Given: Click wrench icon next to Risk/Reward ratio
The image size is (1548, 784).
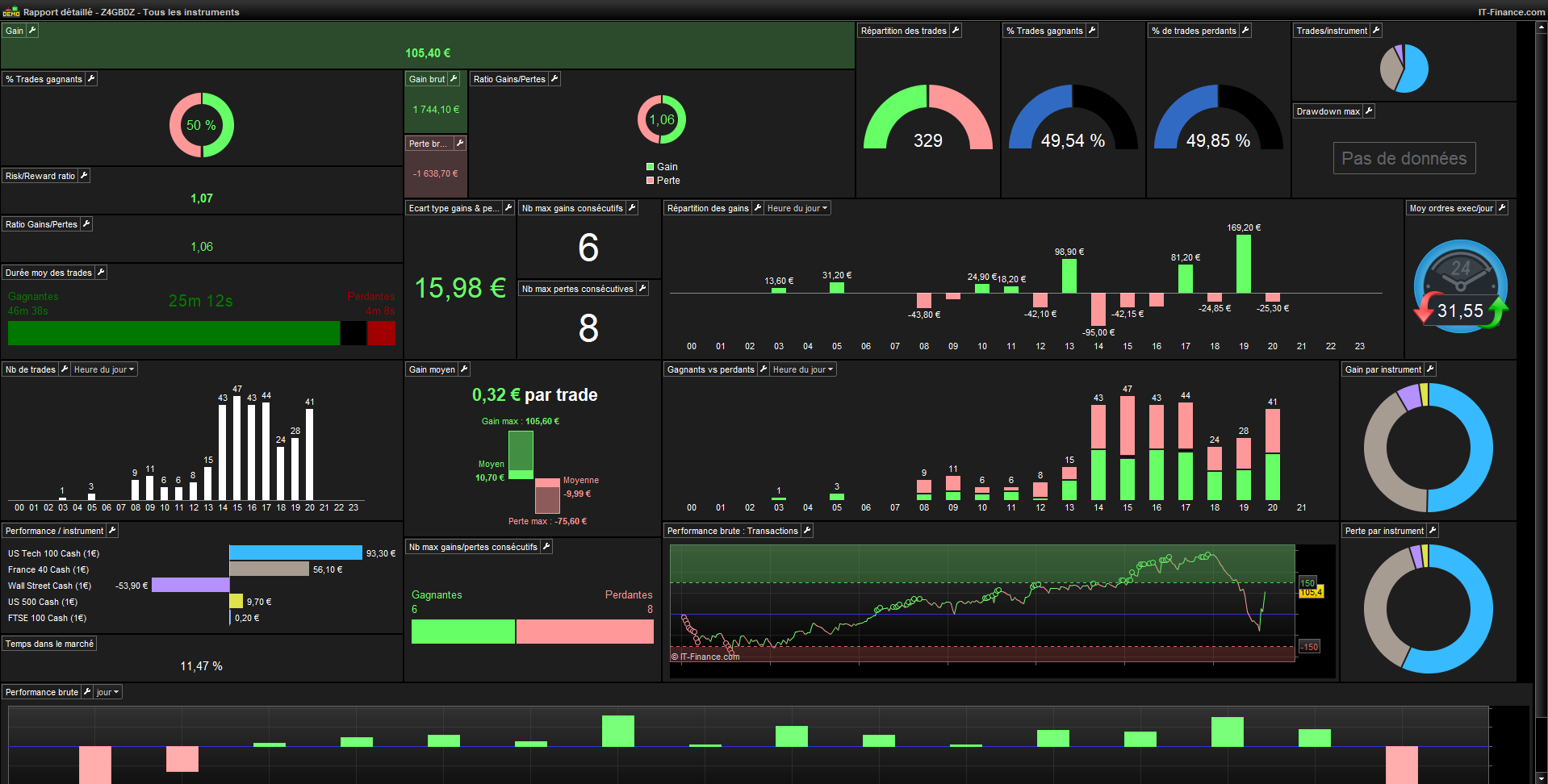Looking at the screenshot, I should coord(84,176).
